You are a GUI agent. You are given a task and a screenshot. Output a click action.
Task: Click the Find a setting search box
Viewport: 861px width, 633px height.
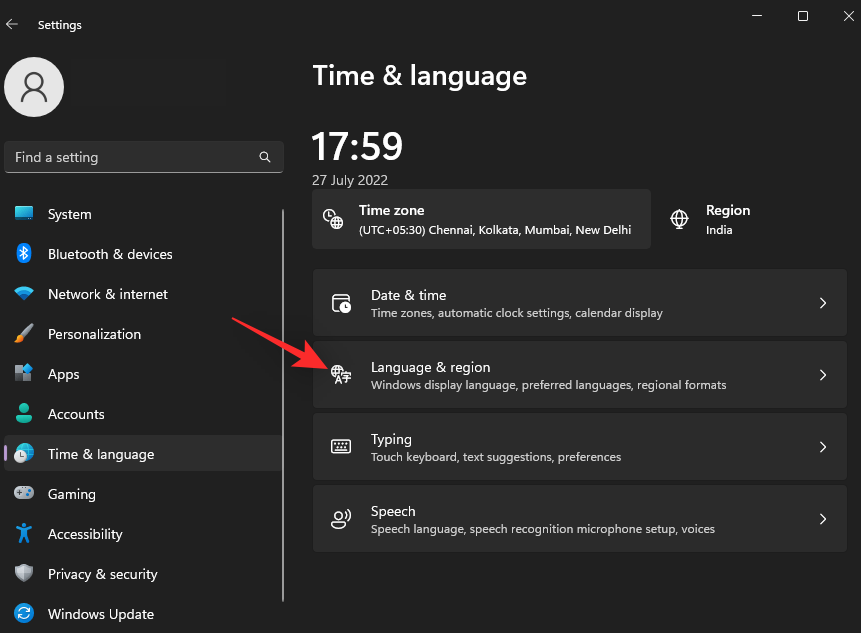[x=143, y=157]
